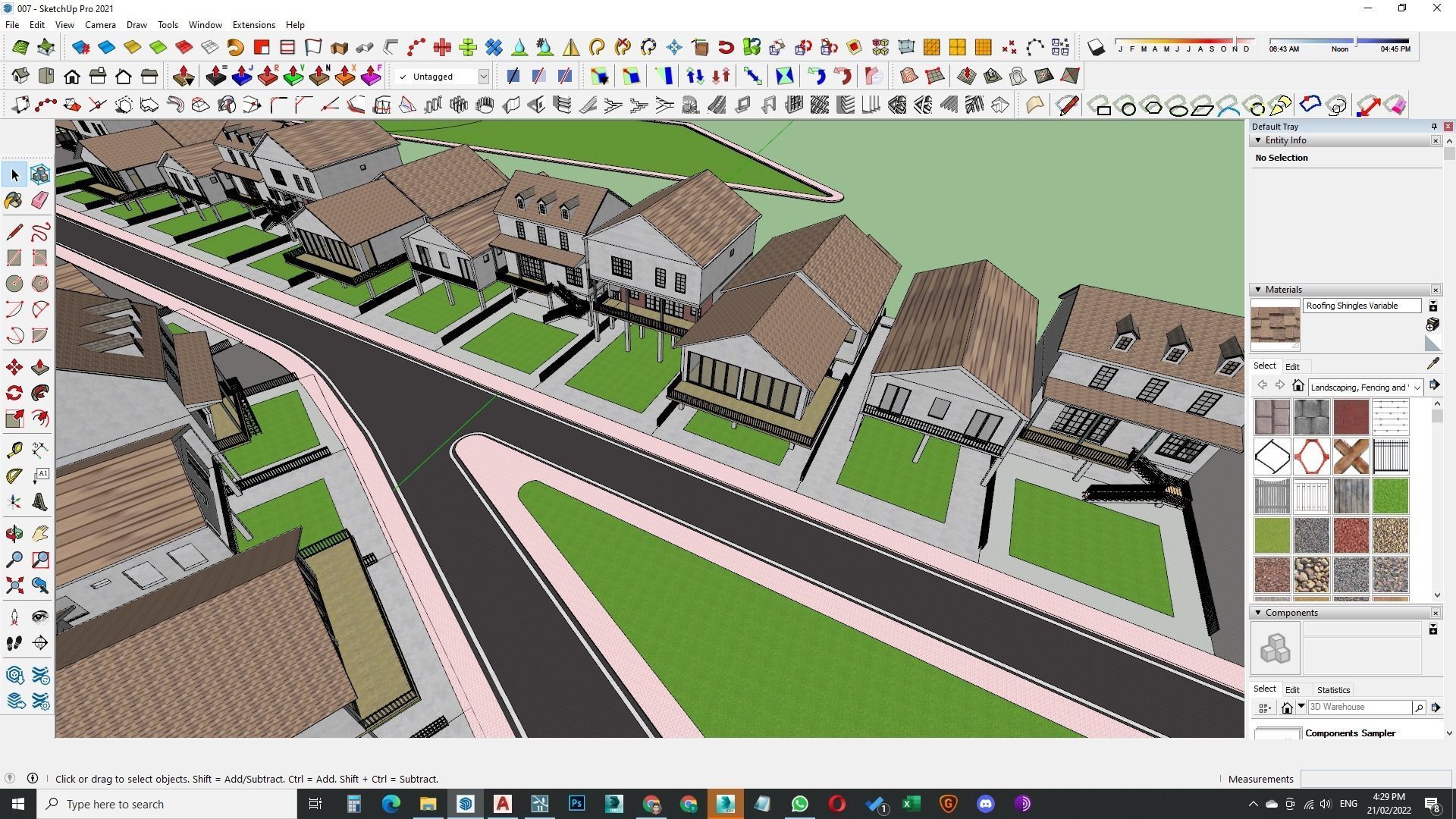
Task: Click the 3D Warehouse search field
Action: 1359,708
